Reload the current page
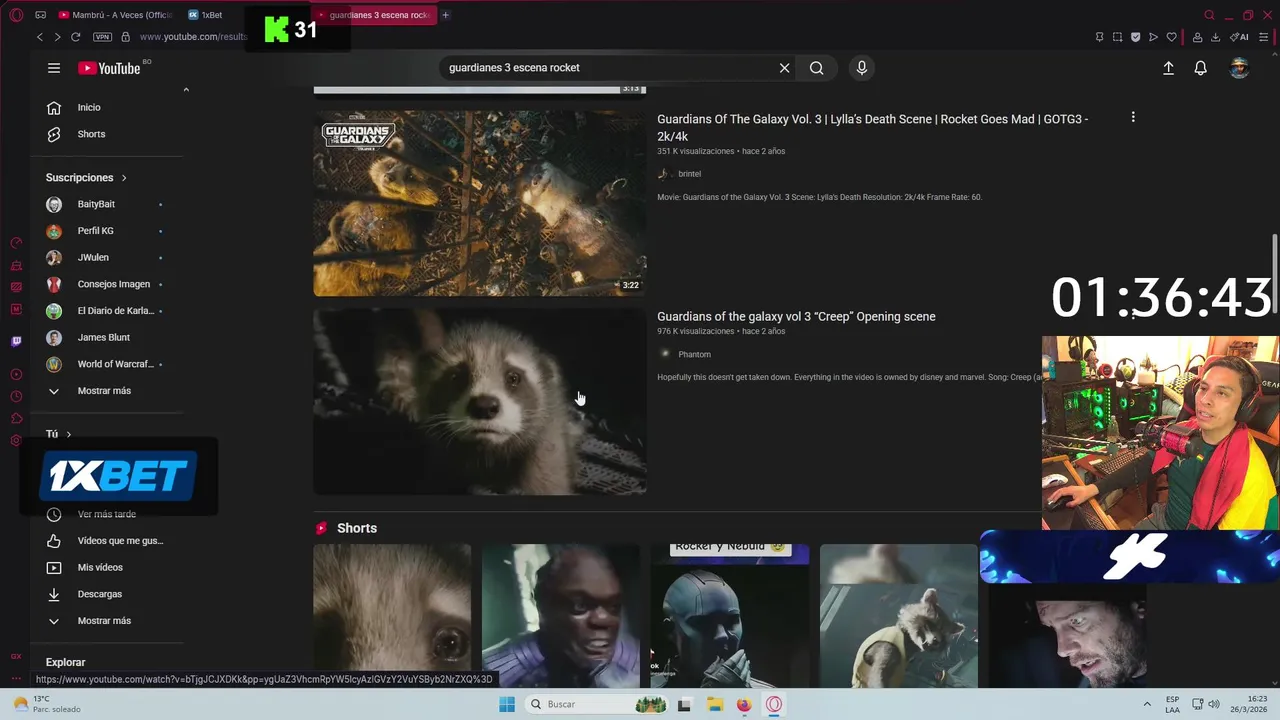The image size is (1280, 720). point(77,37)
